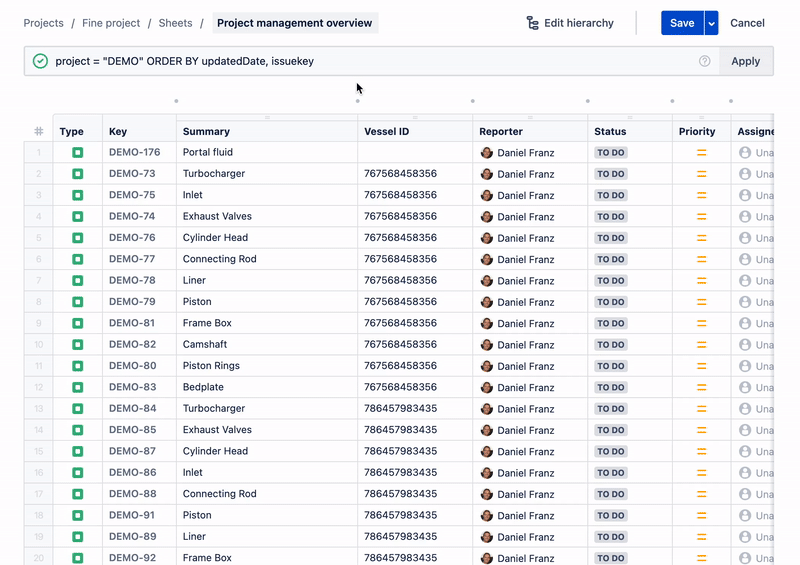Click Vessel ID 786457983435 in DEMO-91 row
Viewport: 800px width, 565px height.
click(x=401, y=515)
